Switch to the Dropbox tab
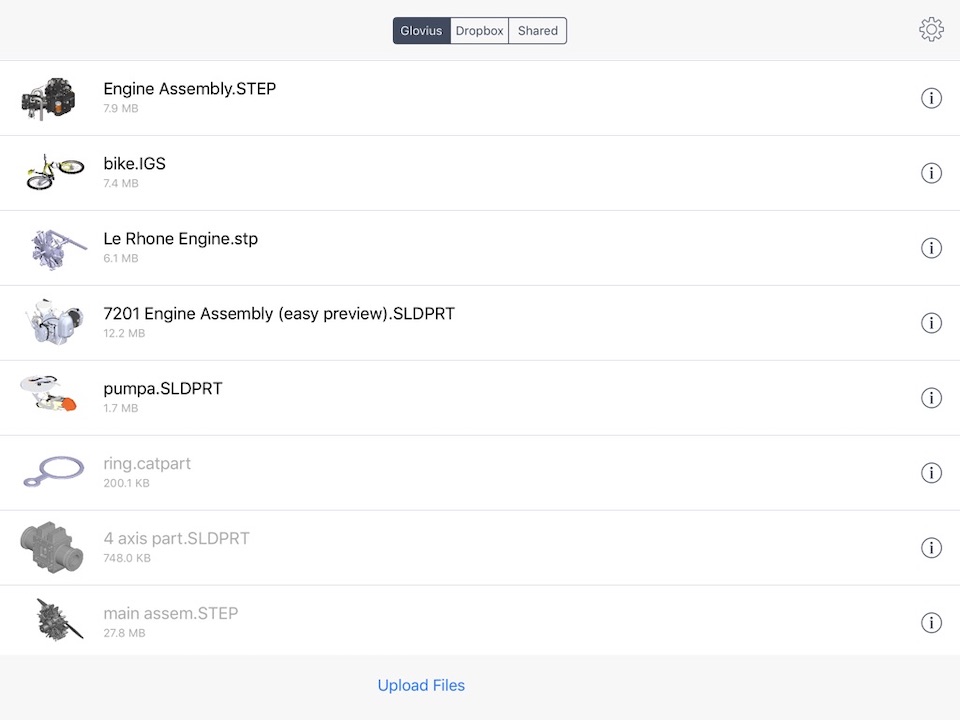Viewport: 960px width, 720px height. (479, 31)
